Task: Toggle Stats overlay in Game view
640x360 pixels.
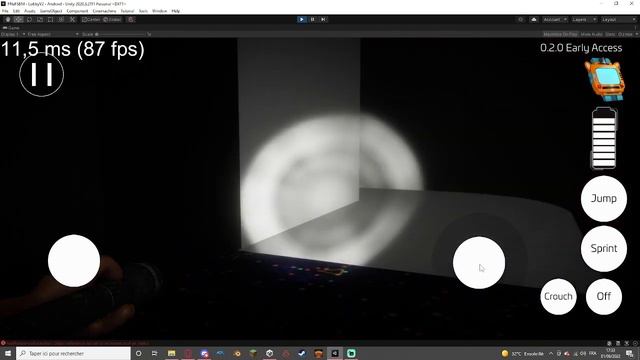Action: 610,34
